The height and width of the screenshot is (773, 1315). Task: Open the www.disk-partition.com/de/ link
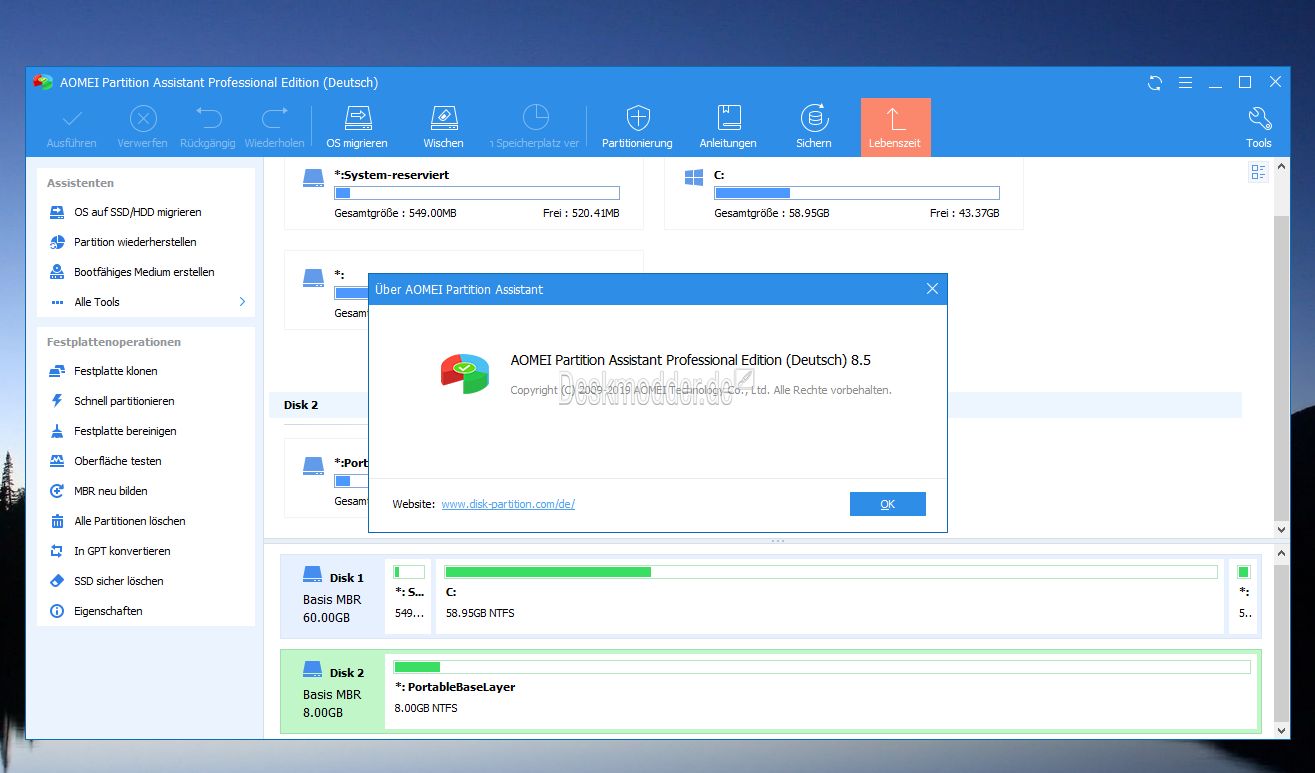(x=508, y=504)
